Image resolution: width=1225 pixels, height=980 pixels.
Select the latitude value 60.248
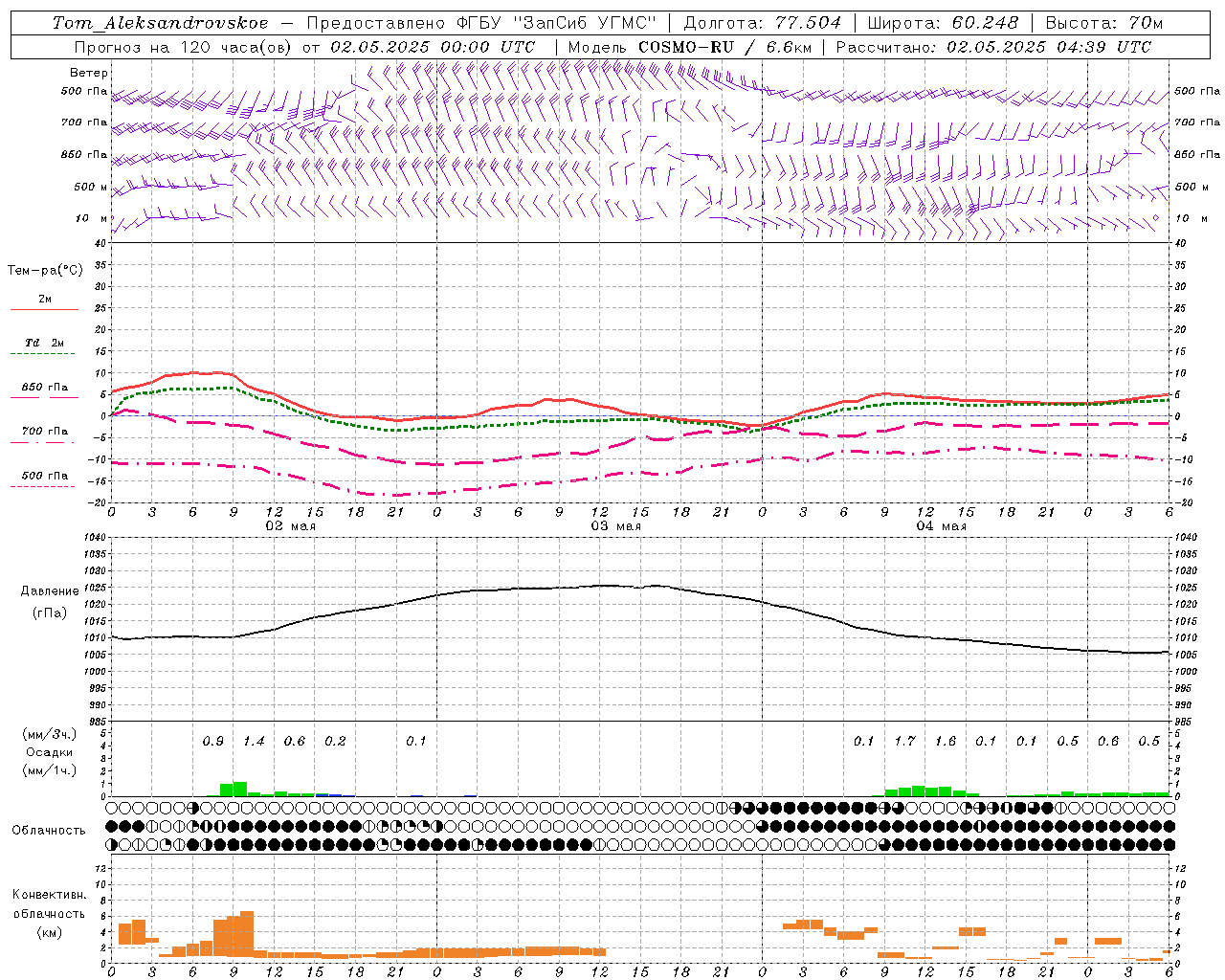point(985,23)
